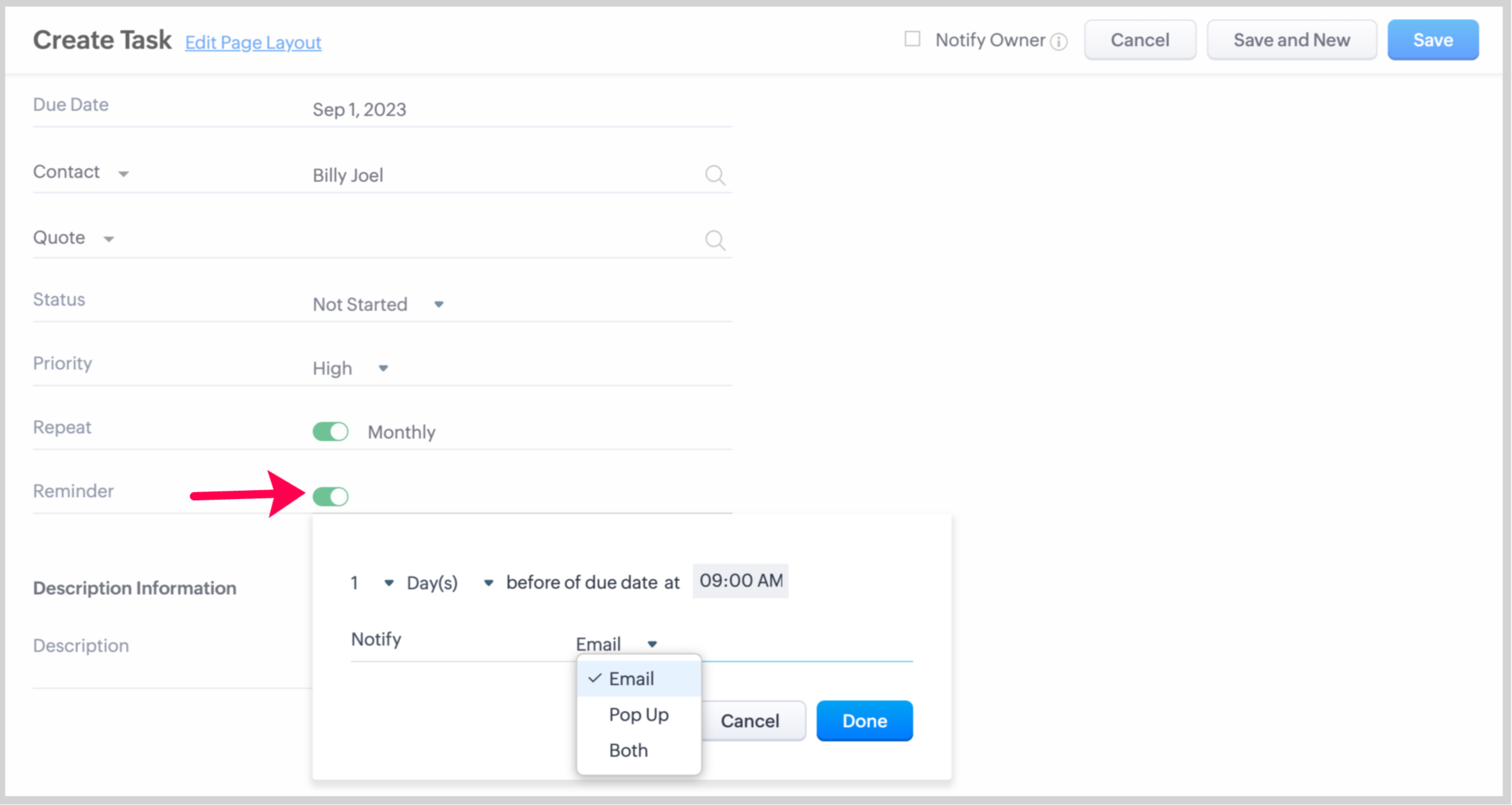Expand the Quote type dropdown arrow
The width and height of the screenshot is (1512, 805).
click(109, 239)
